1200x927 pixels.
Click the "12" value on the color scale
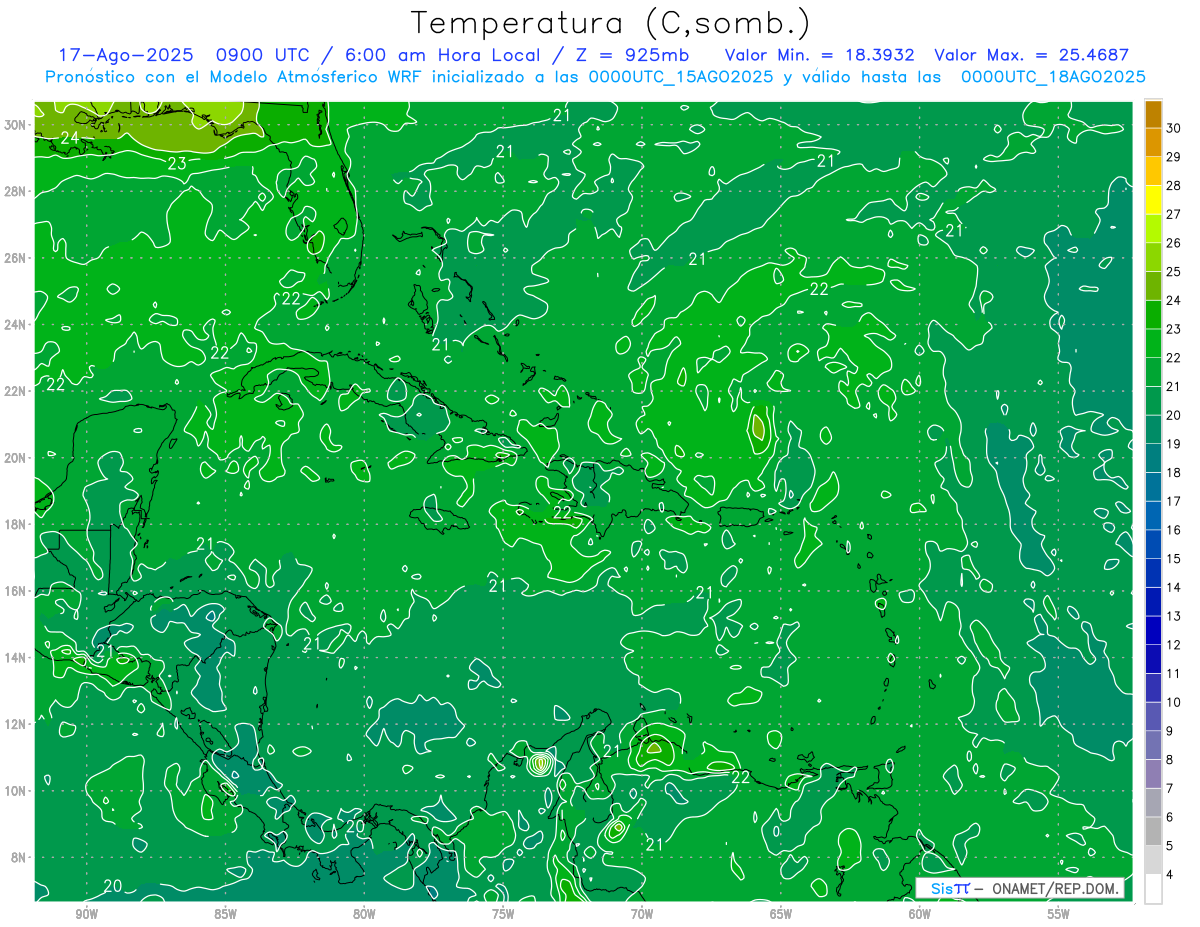tap(1174, 644)
